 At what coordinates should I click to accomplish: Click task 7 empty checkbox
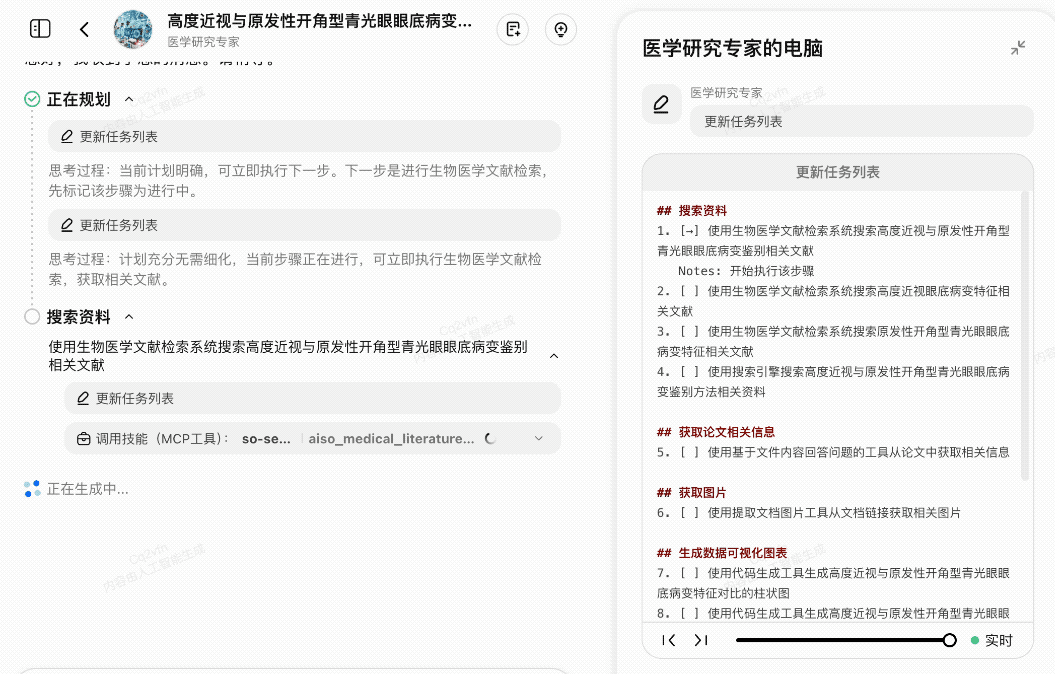689,573
